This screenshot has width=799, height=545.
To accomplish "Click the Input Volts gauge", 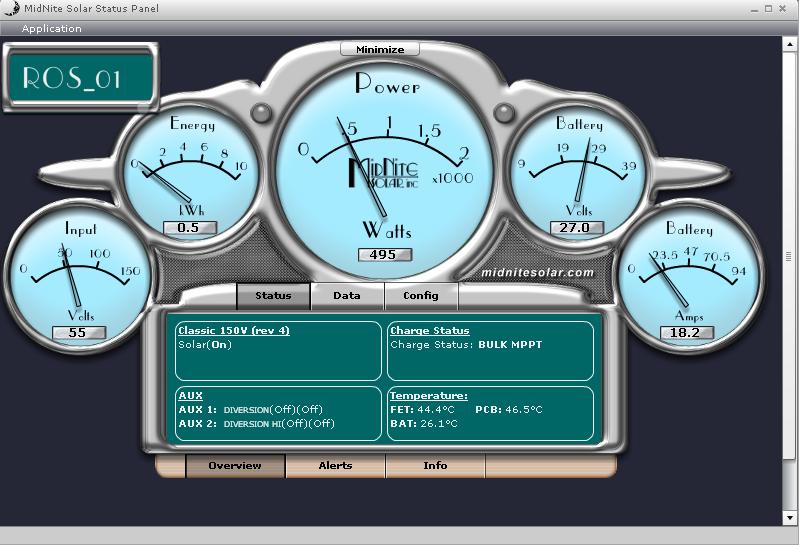I will 79,278.
